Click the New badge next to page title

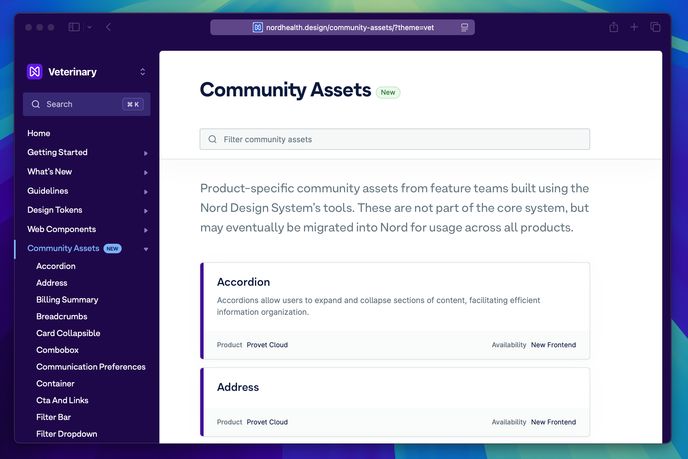click(x=388, y=92)
